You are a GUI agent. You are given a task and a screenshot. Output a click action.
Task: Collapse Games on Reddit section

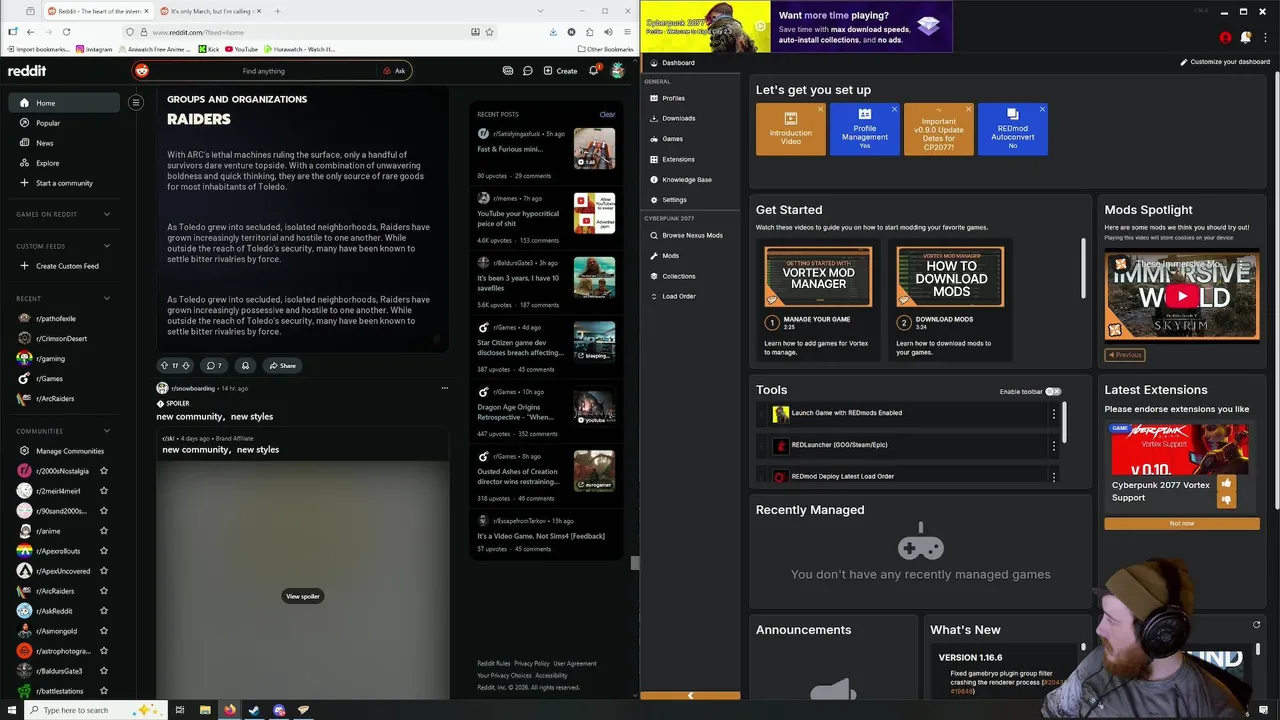coord(107,214)
